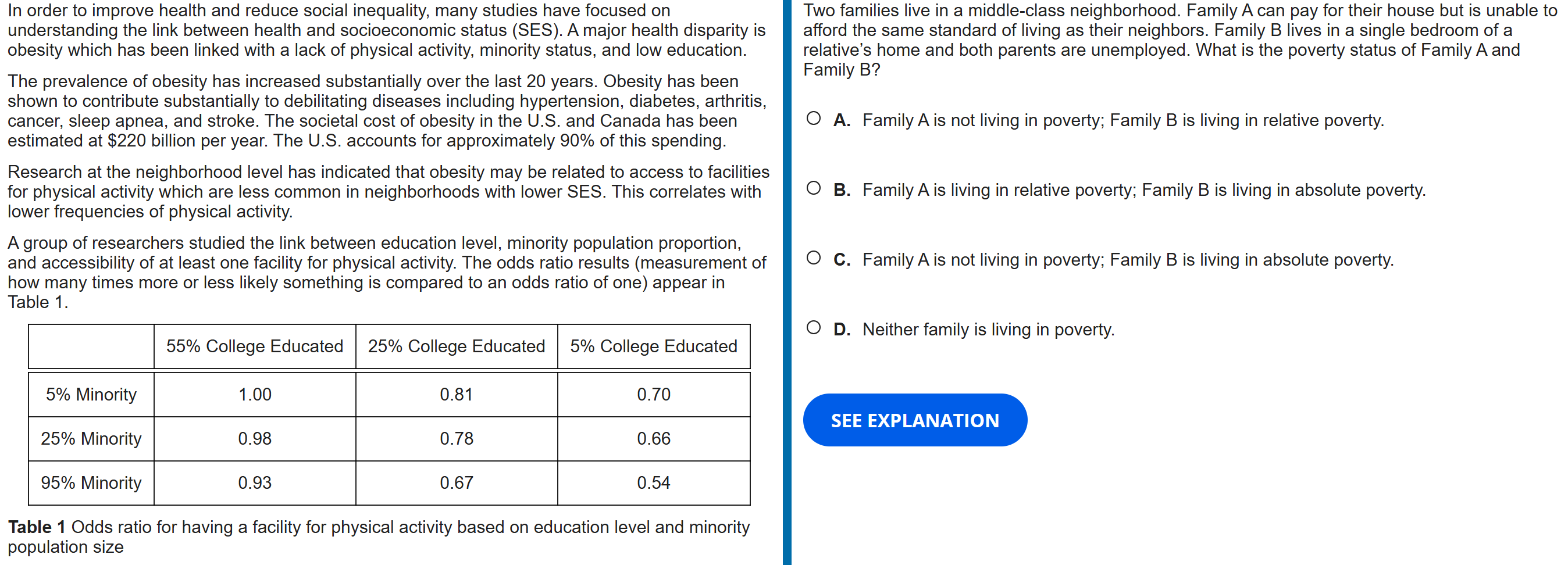Click the "25% Minority" row label

(91, 438)
